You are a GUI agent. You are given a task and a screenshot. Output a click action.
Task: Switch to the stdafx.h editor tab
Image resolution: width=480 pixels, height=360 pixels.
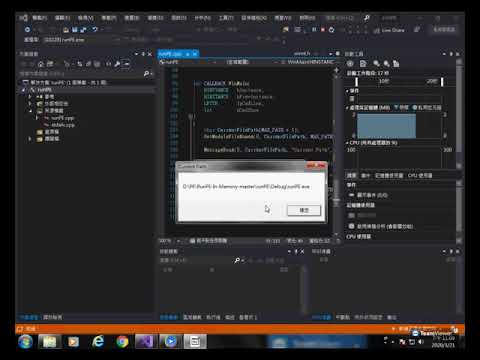point(302,53)
